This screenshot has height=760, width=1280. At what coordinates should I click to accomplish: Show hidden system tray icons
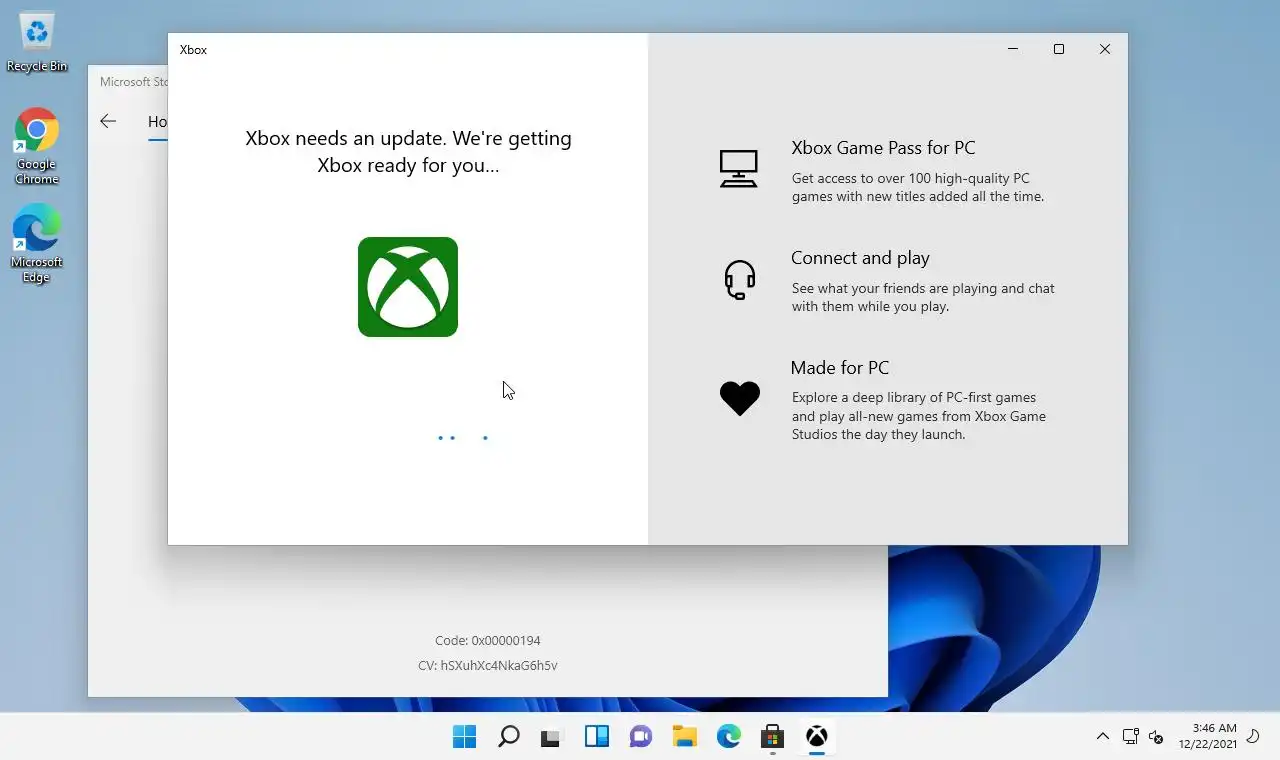point(1102,737)
